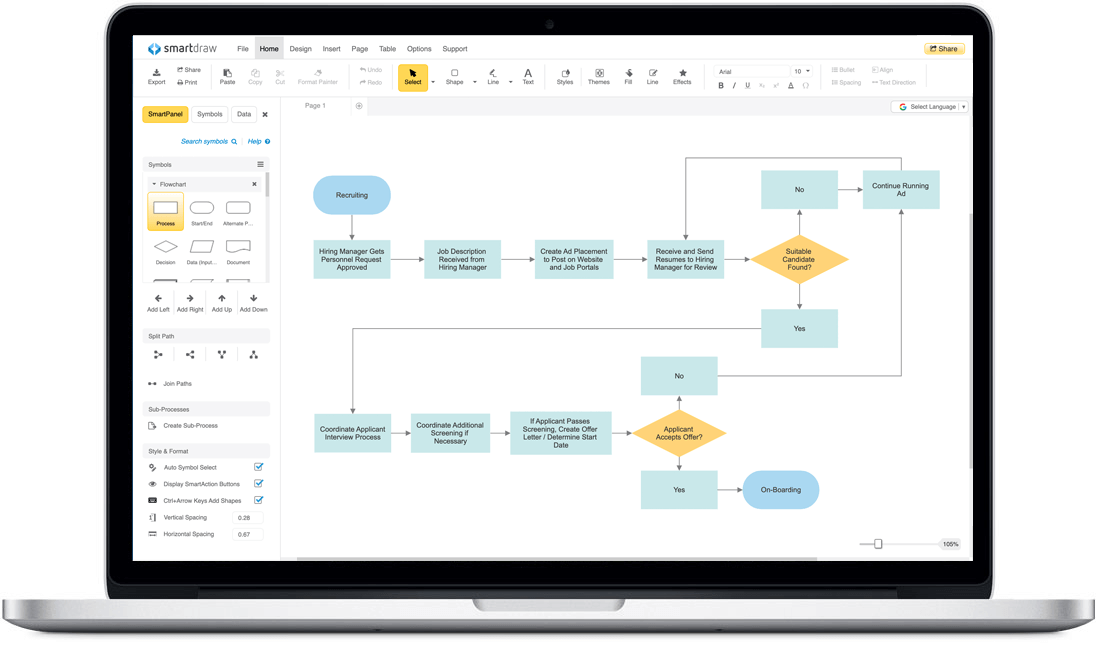This screenshot has width=1100, height=648.
Task: Click the yellow Share button
Action: click(x=944, y=49)
